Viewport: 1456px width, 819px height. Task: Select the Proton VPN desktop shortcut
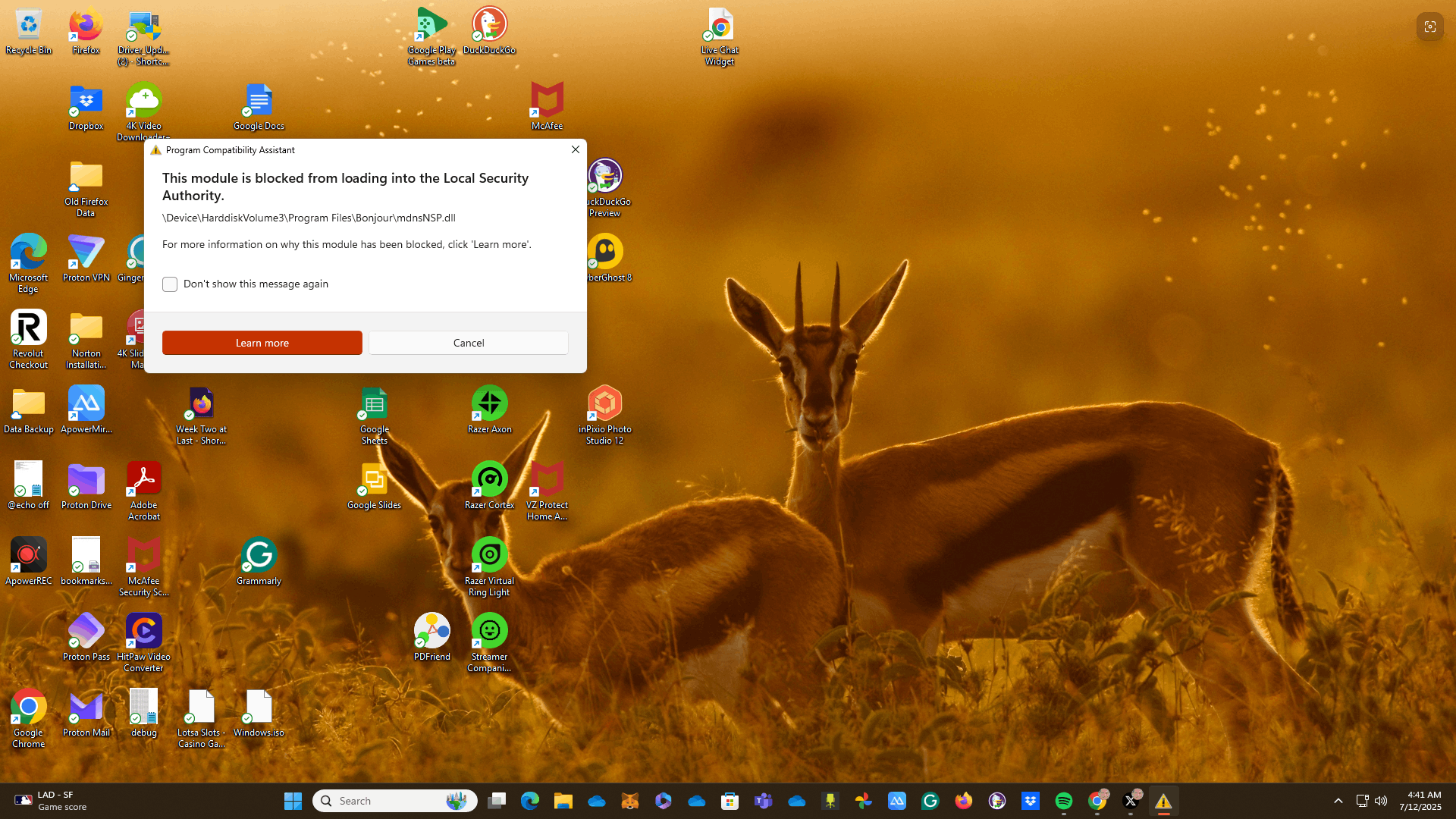pyautogui.click(x=86, y=259)
